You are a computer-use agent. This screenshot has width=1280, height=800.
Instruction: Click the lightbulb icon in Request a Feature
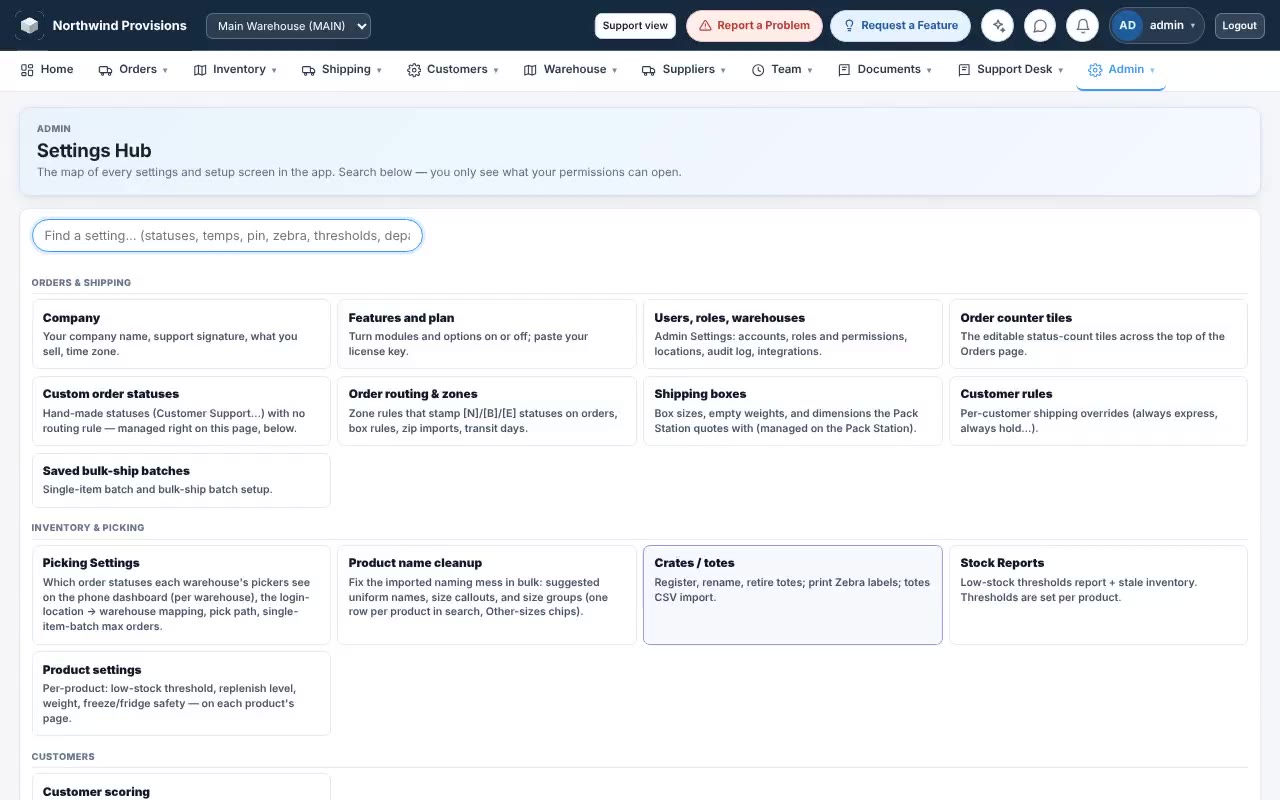[x=849, y=25]
